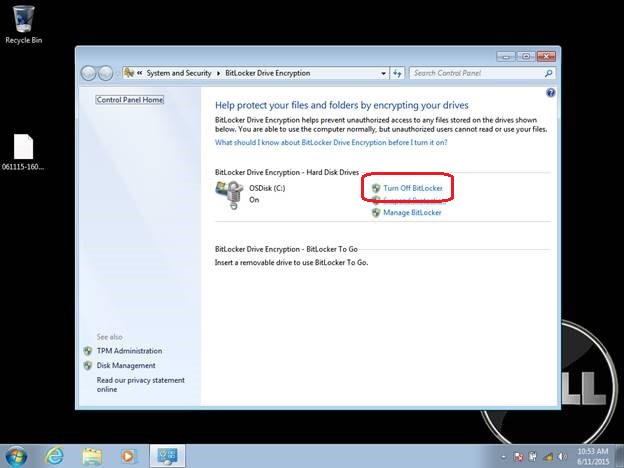The width and height of the screenshot is (624, 468).
Task: Click Turn Off BitLocker link
Action: click(x=413, y=188)
